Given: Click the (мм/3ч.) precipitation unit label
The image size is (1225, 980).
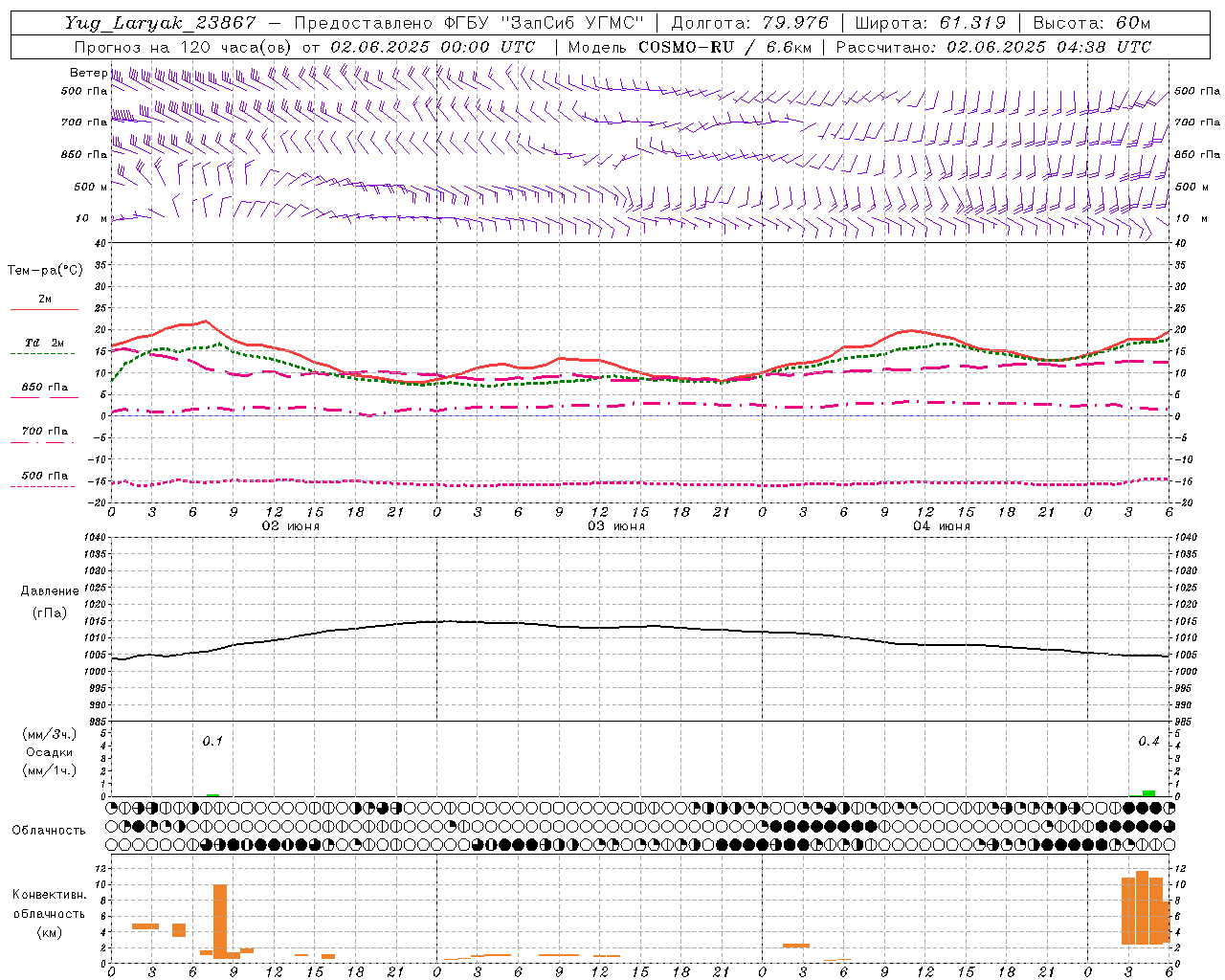Looking at the screenshot, I should click(x=49, y=734).
